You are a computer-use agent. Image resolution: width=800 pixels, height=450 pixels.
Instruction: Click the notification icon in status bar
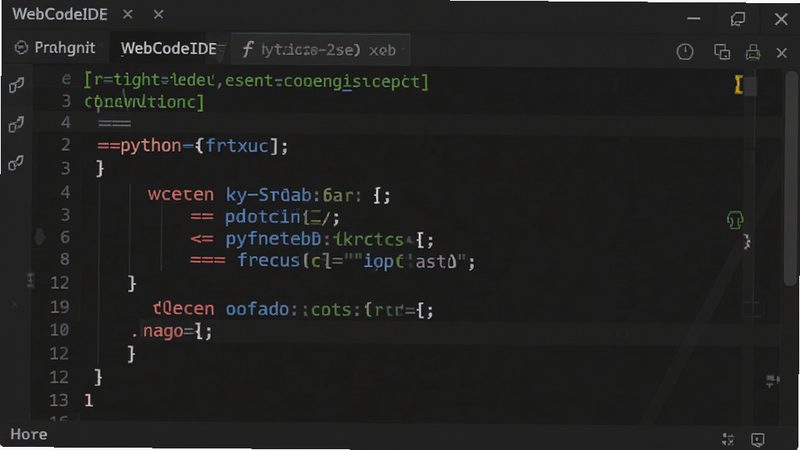click(x=758, y=439)
